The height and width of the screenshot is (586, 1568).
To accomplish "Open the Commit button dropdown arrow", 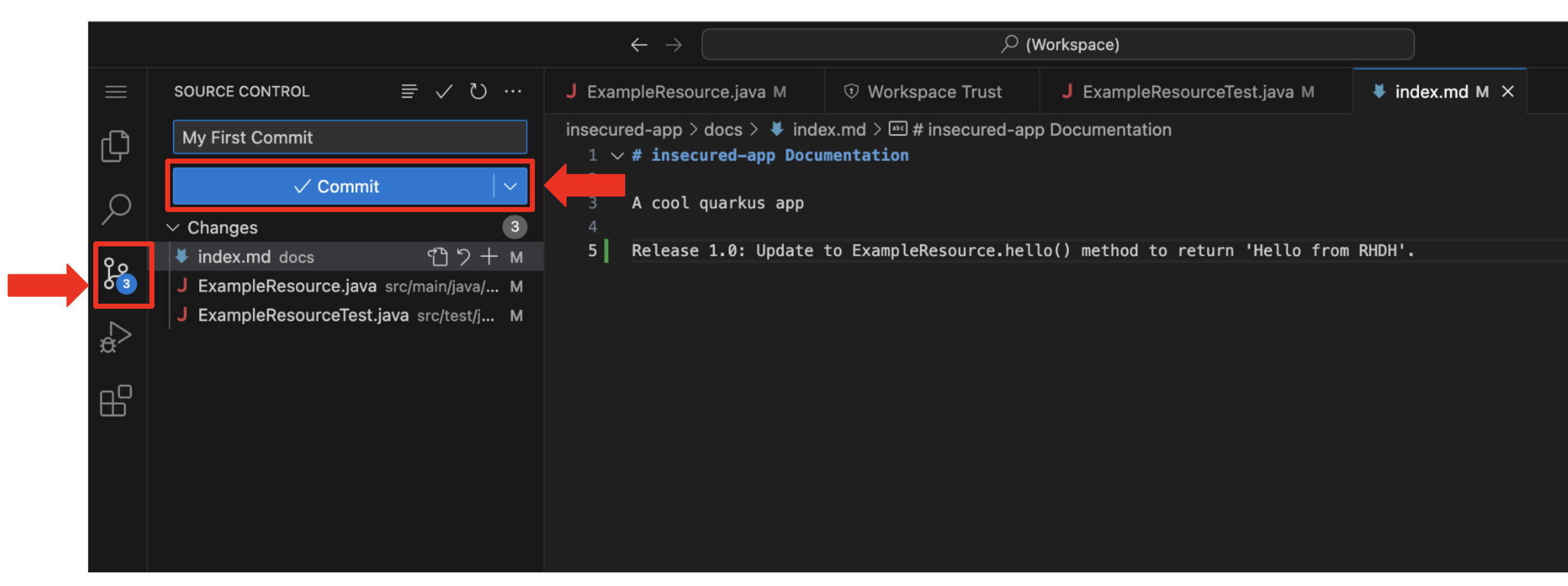I will pos(510,186).
